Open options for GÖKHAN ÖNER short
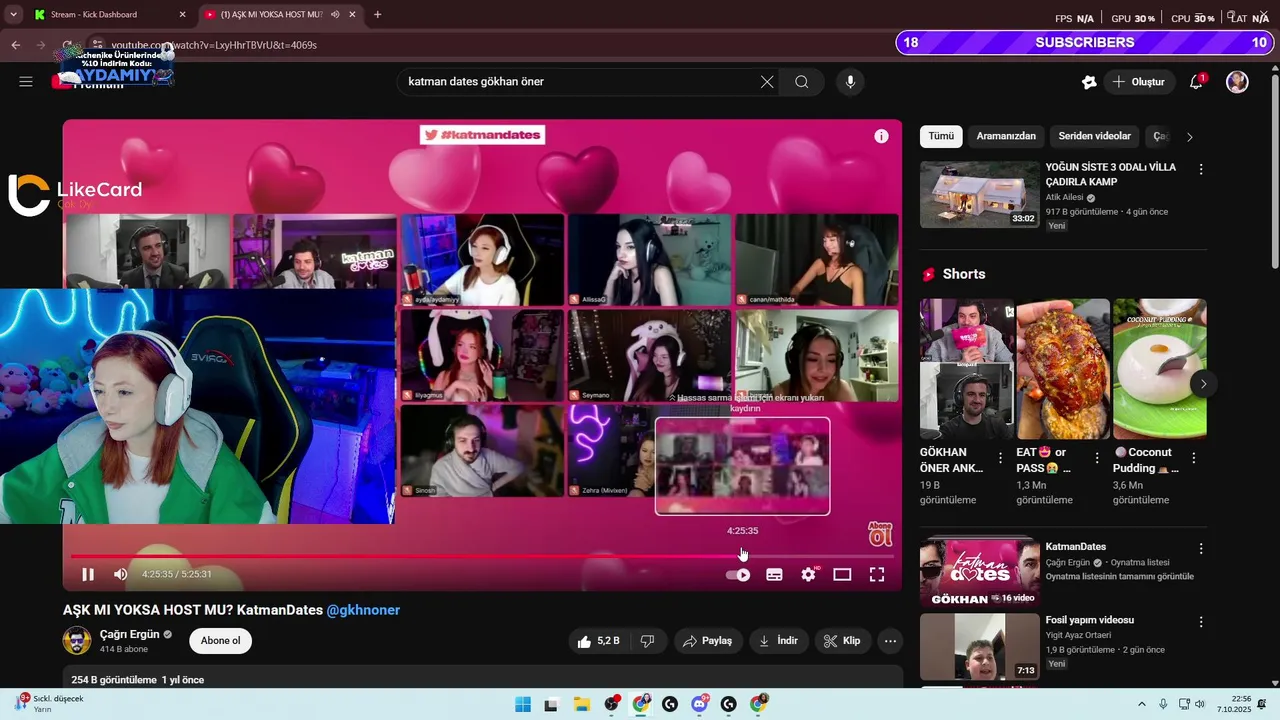This screenshot has width=1280, height=720. [x=1001, y=459]
